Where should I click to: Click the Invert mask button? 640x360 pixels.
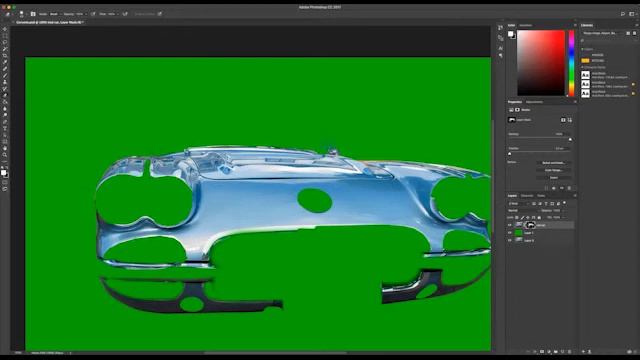coord(553,178)
